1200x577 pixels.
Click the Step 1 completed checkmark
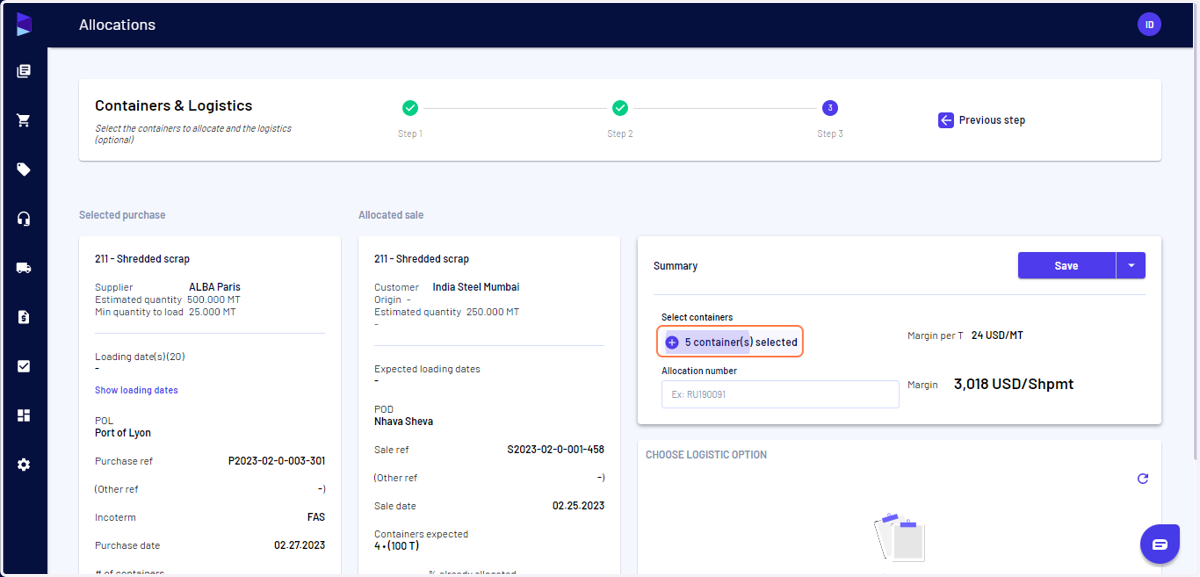[x=410, y=108]
